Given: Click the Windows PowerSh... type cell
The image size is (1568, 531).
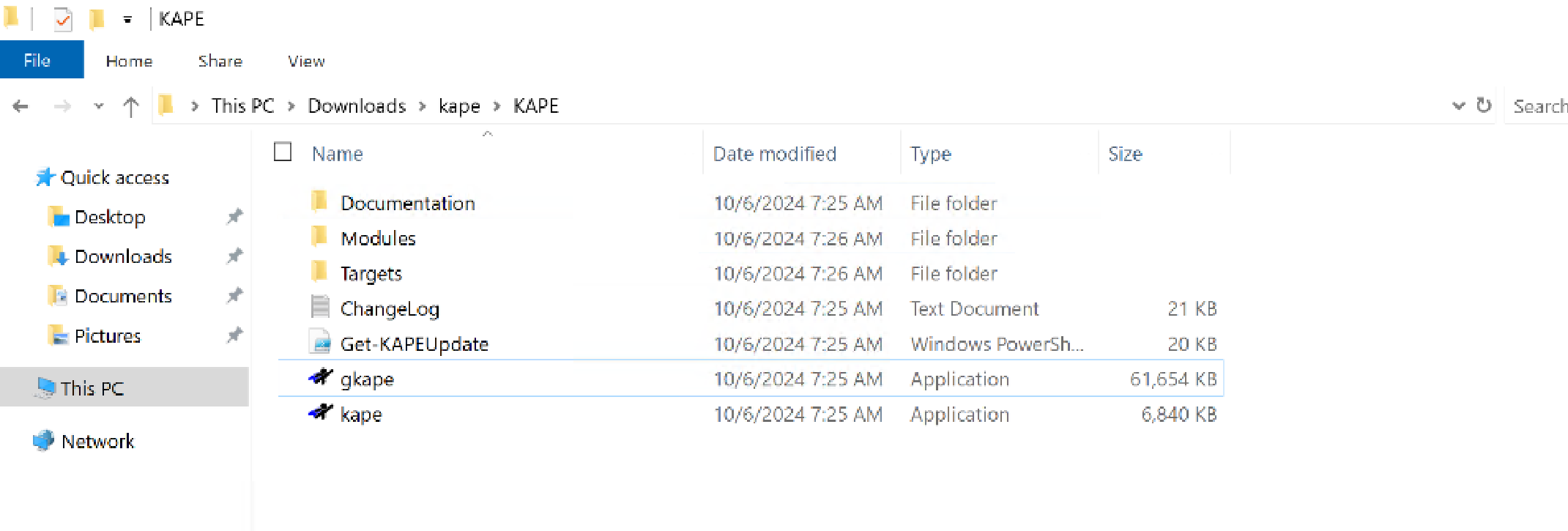Looking at the screenshot, I should coord(997,344).
